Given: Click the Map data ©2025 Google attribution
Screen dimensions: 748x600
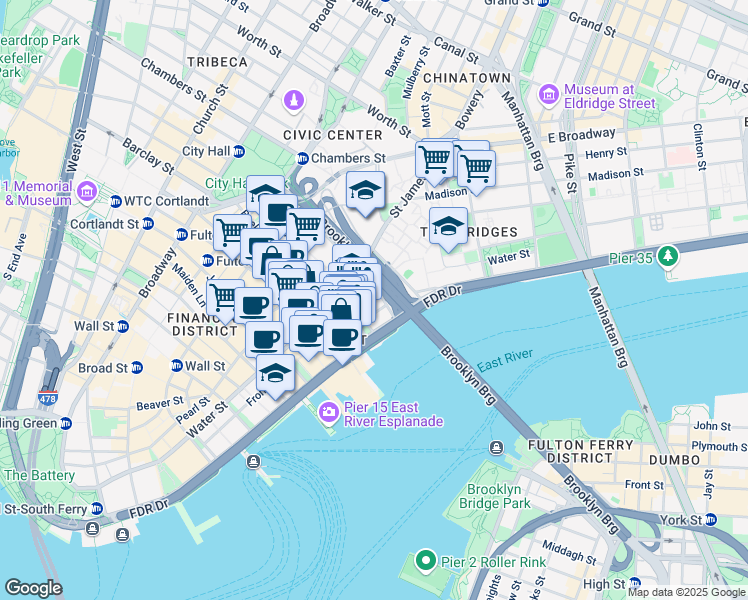Looking at the screenshot, I should click(x=687, y=593).
